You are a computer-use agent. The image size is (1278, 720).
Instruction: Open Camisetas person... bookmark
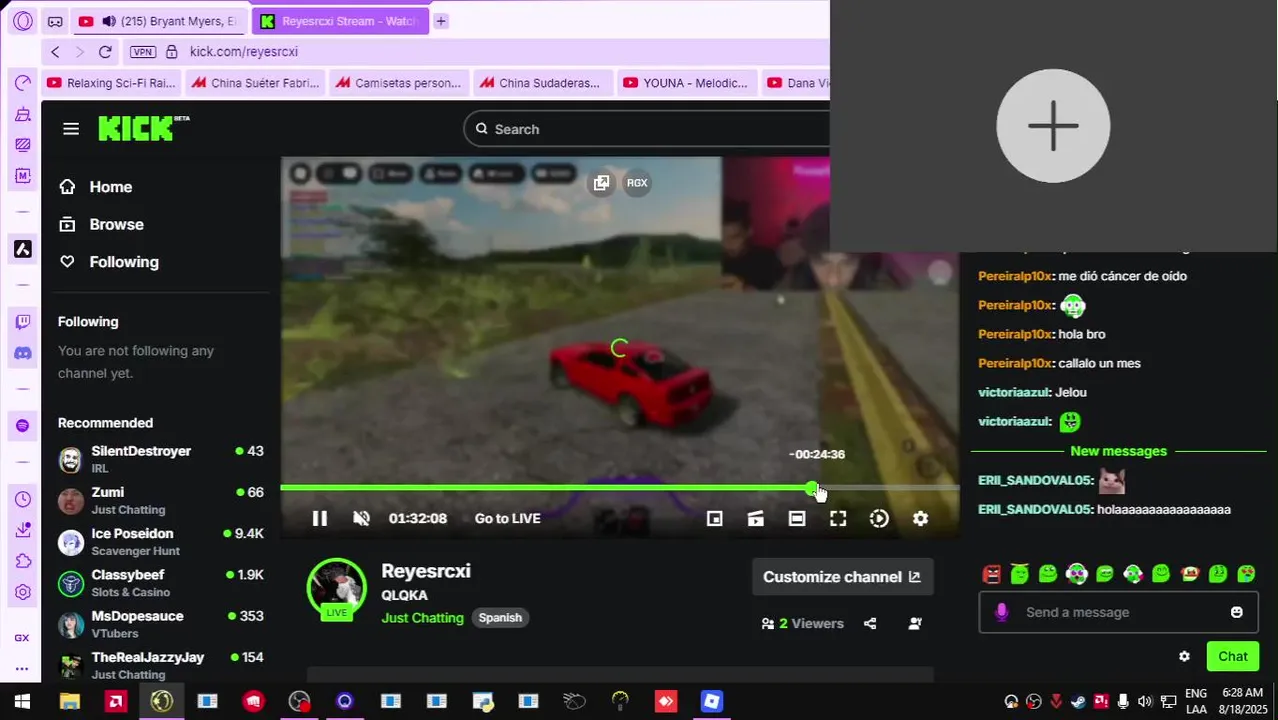pyautogui.click(x=399, y=83)
